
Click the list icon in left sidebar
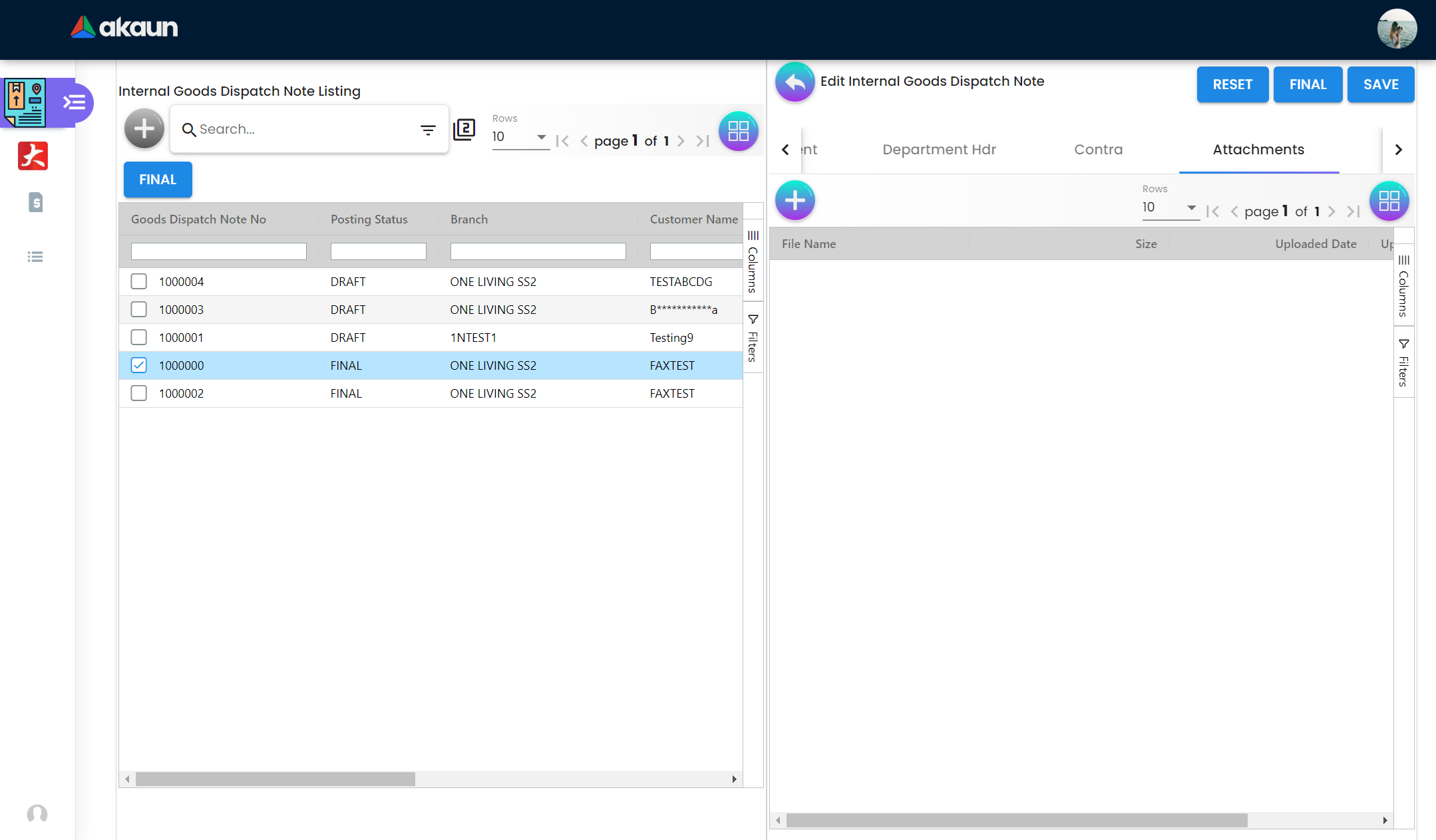tap(35, 257)
